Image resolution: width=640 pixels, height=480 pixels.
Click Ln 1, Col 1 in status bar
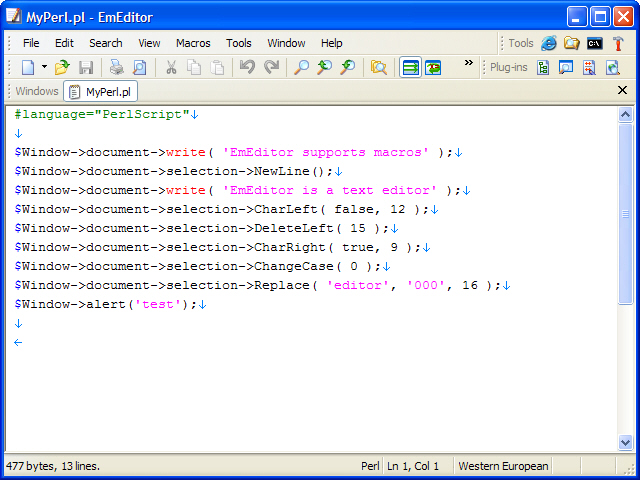413,466
